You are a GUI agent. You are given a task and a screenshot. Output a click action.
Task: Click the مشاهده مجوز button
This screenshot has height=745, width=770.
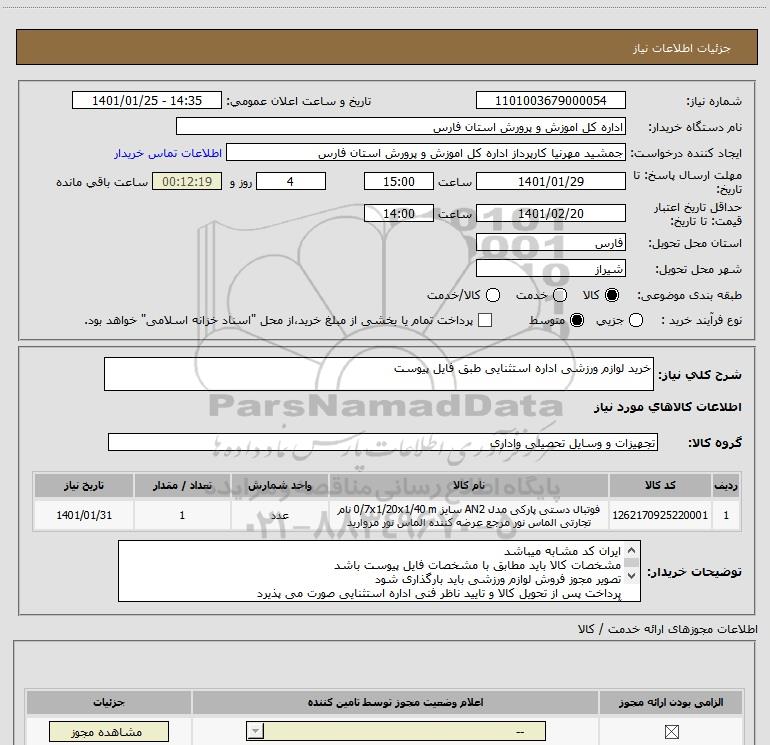(109, 732)
